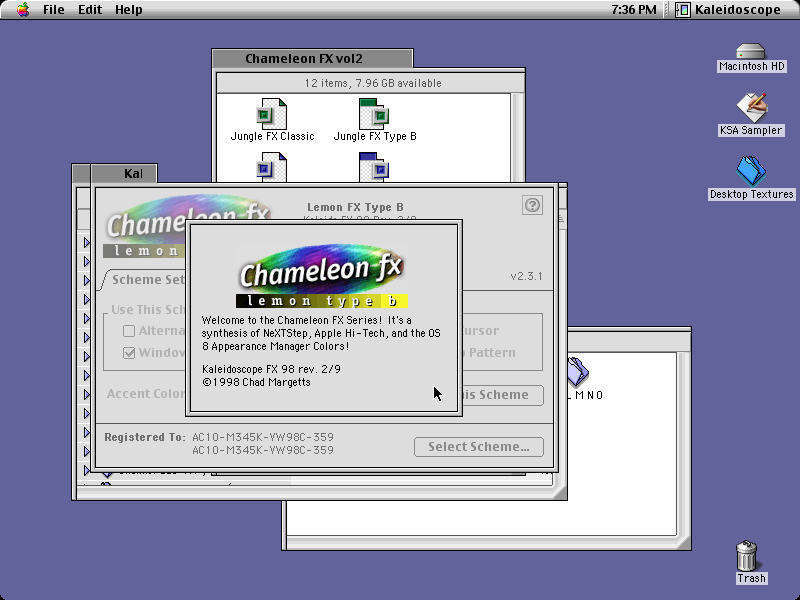Click the Chameleon FX vol2 window title tab
Image resolution: width=800 pixels, height=600 pixels.
point(312,59)
